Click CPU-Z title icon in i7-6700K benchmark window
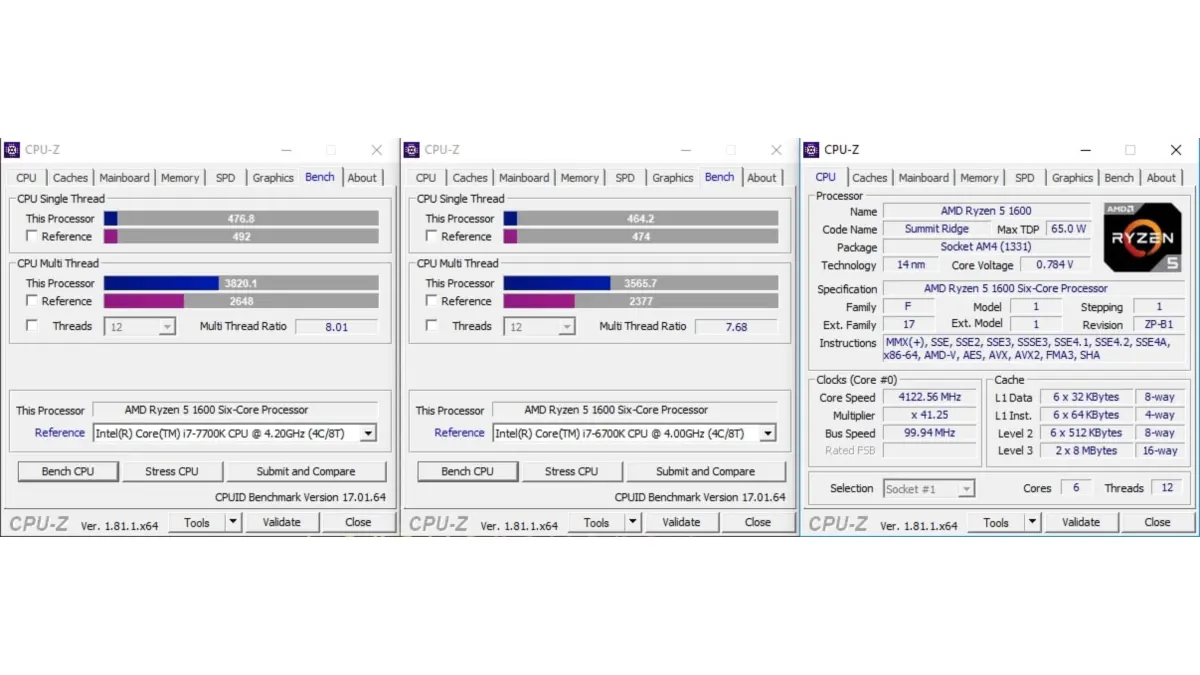Screen dimensions: 1200x675 pos(411,150)
